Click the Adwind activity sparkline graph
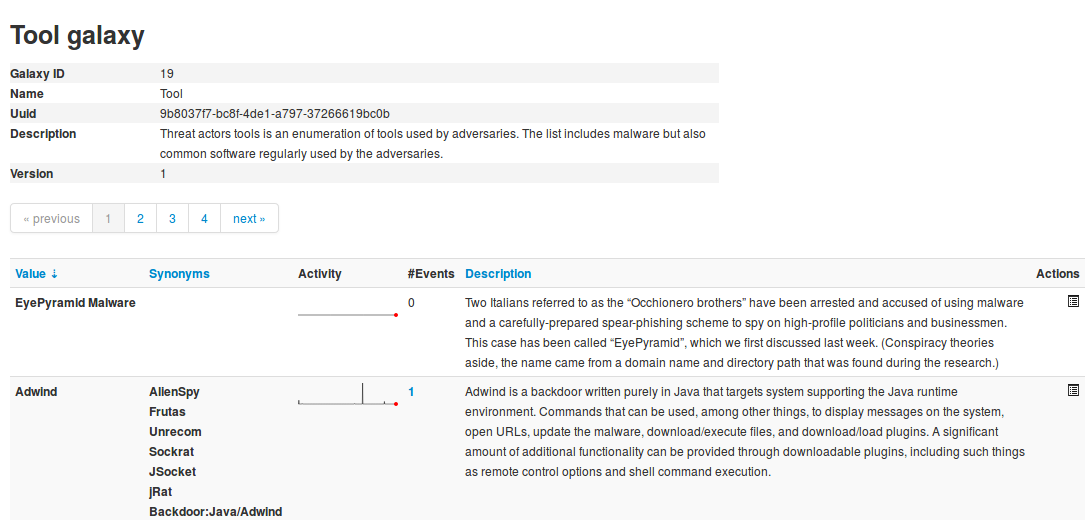The width and height of the screenshot is (1092, 520). pyautogui.click(x=348, y=394)
